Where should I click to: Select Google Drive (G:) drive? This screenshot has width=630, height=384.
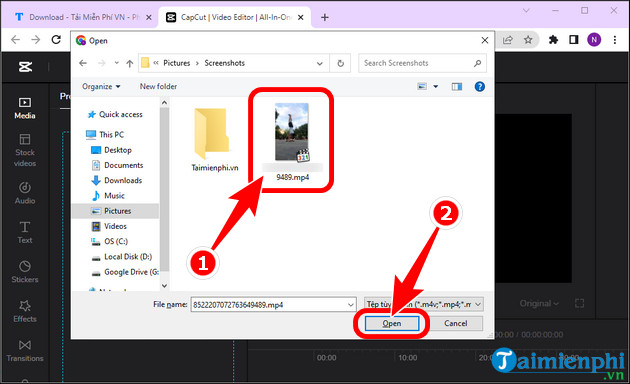[x=125, y=272]
